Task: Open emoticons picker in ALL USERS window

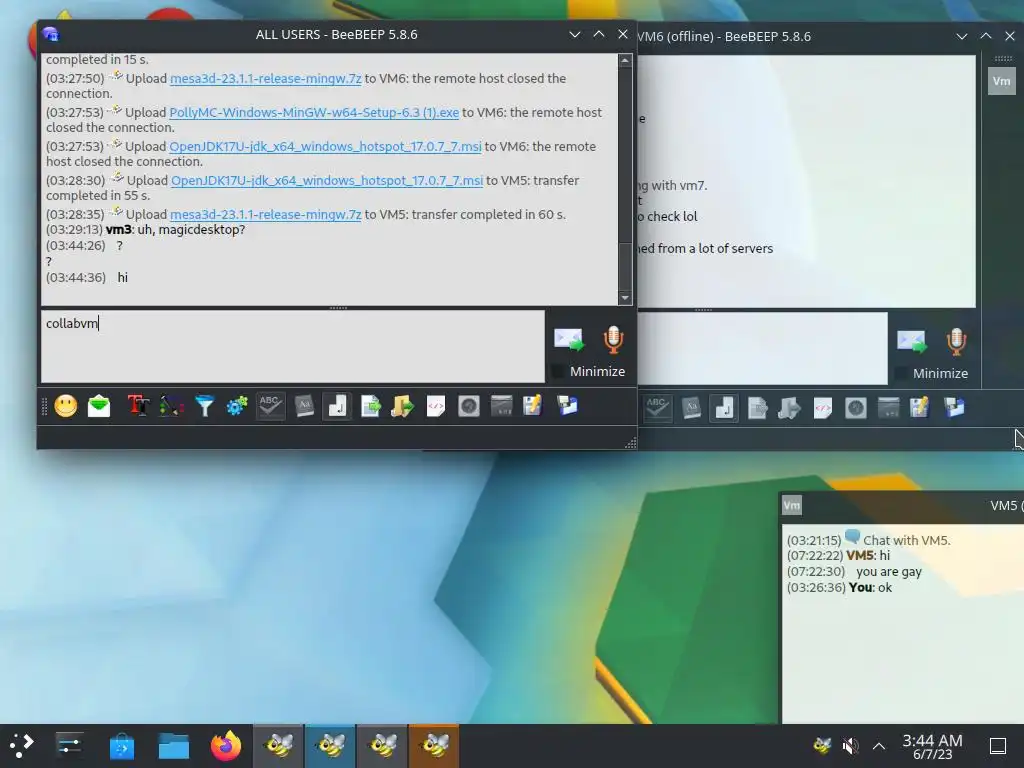Action: click(66, 406)
